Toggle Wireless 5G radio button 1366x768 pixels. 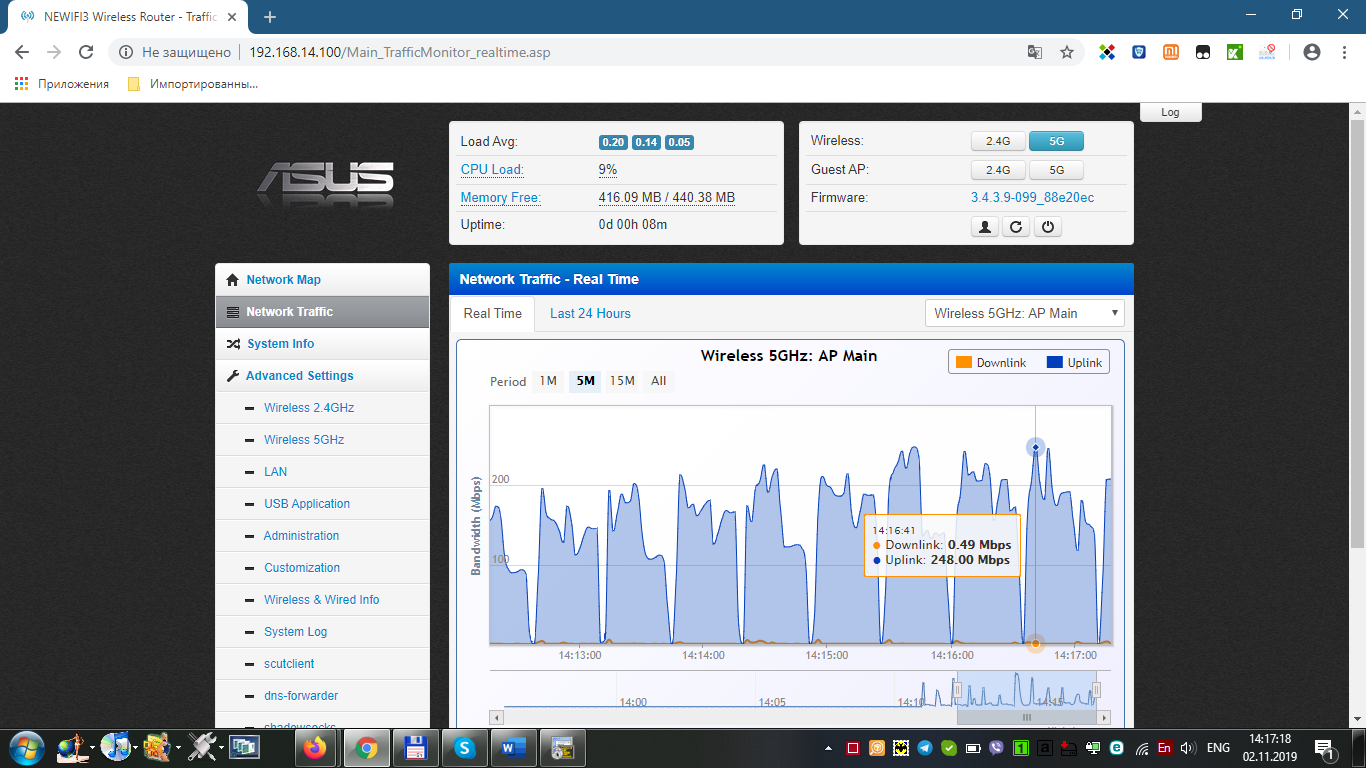click(x=1056, y=142)
